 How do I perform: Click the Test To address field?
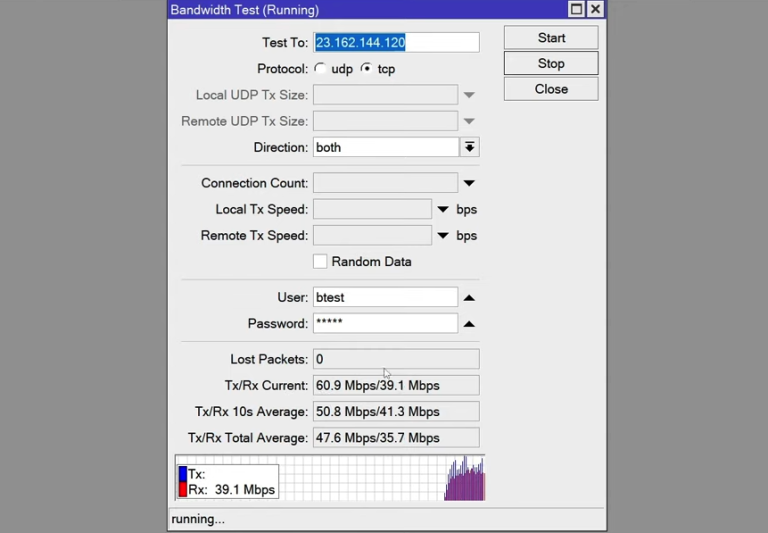396,43
